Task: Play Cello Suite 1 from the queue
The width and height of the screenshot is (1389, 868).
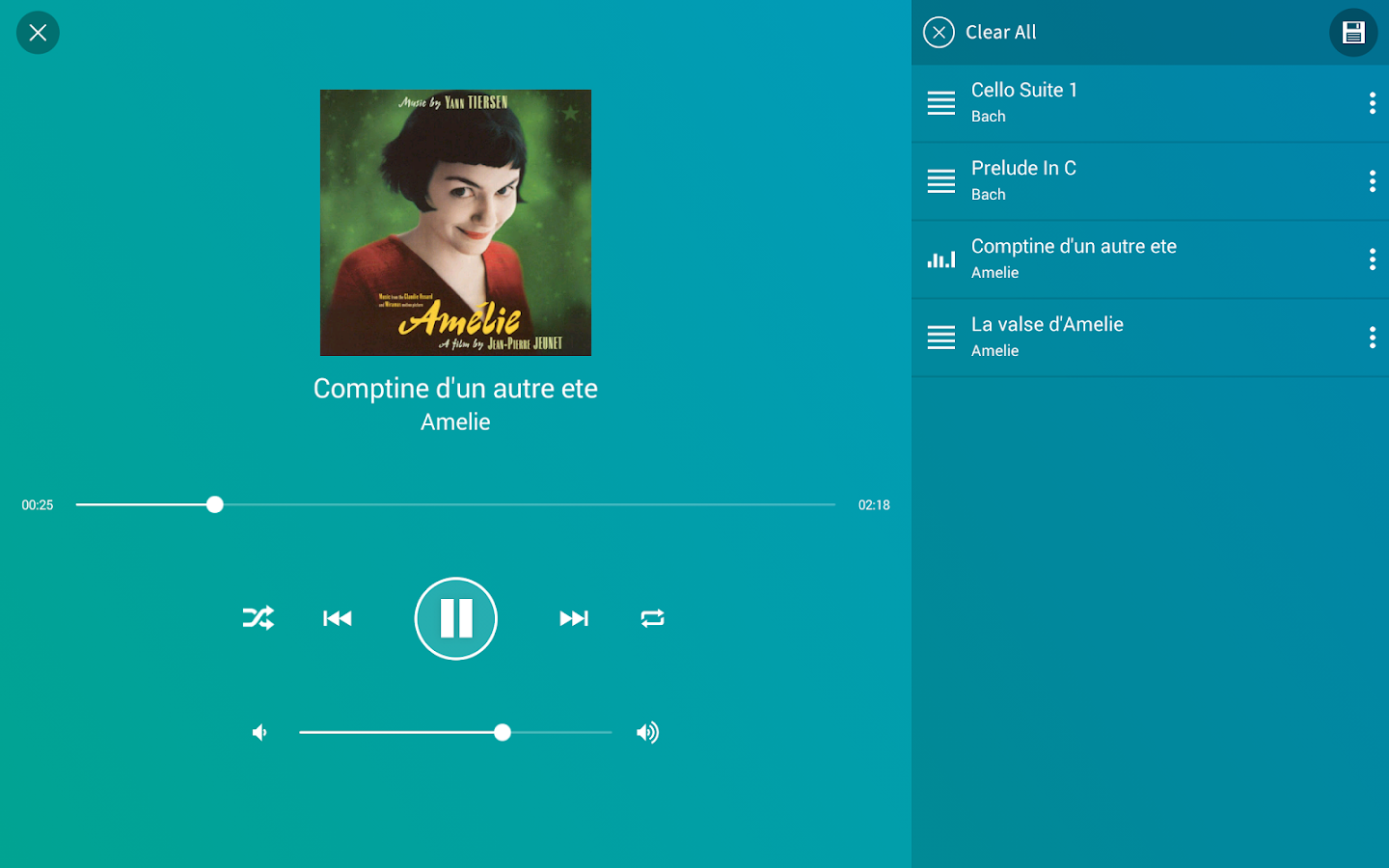Action: [x=1150, y=103]
